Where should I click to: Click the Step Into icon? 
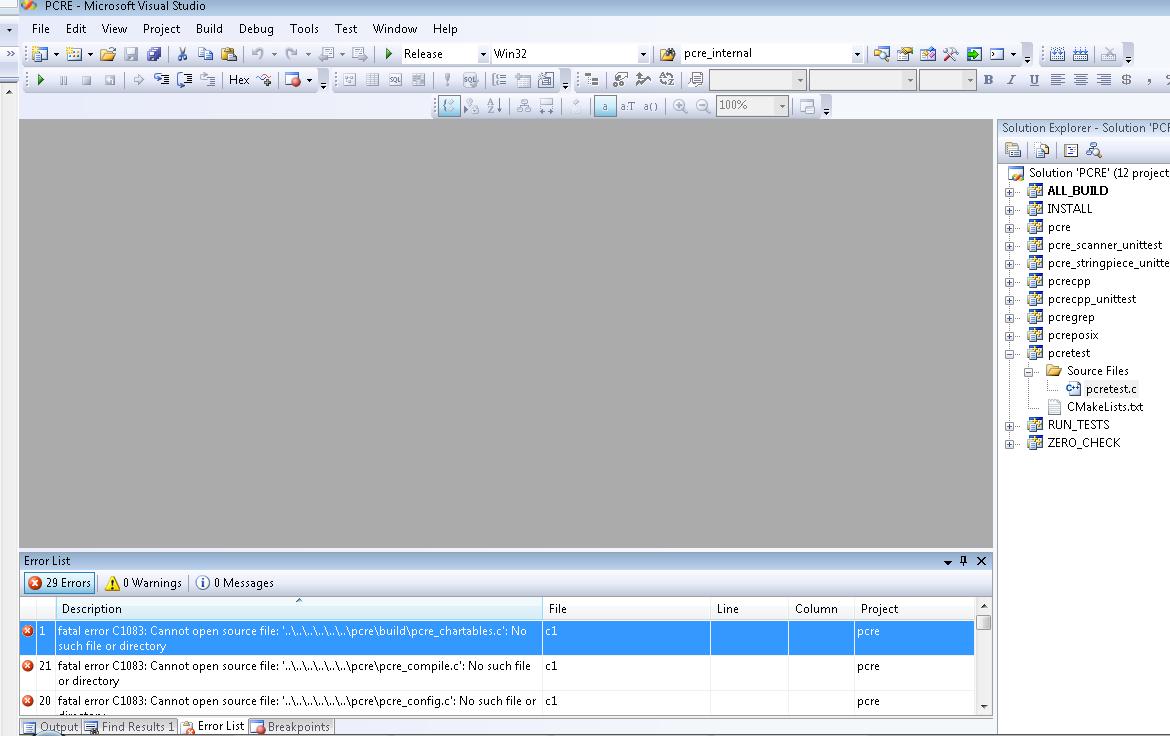(x=162, y=79)
